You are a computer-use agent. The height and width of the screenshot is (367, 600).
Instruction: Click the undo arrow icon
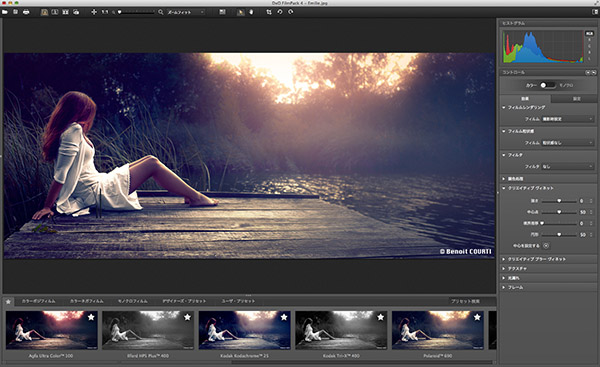point(280,12)
